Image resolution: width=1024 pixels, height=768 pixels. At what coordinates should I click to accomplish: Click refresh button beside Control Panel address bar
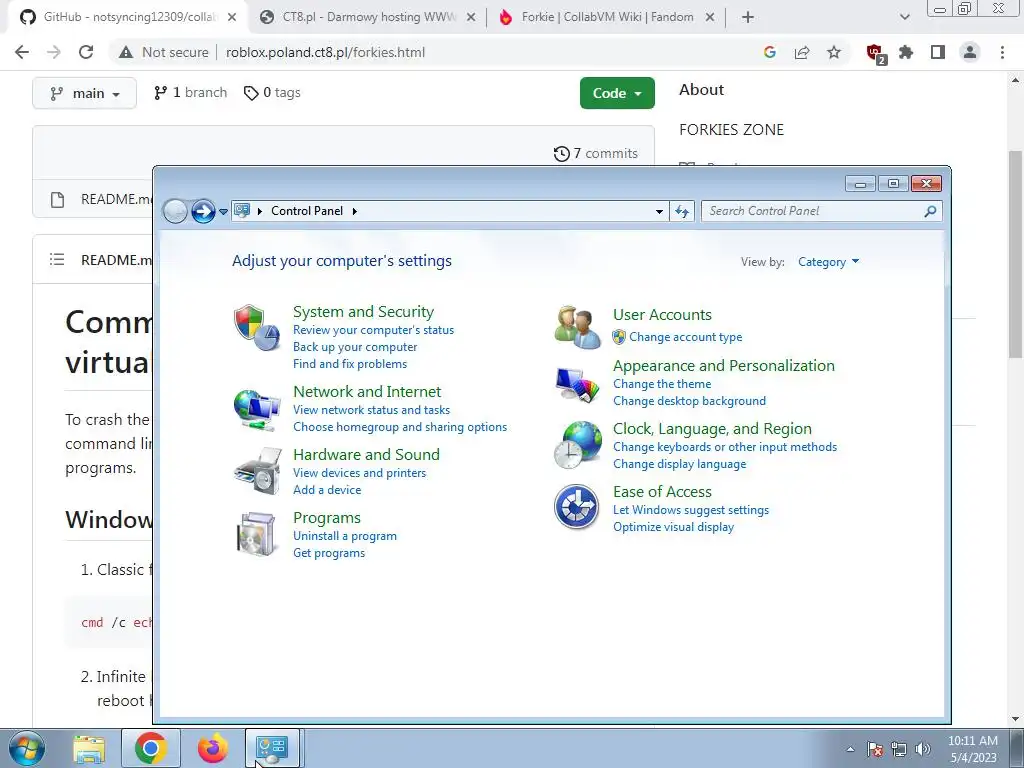(x=682, y=211)
